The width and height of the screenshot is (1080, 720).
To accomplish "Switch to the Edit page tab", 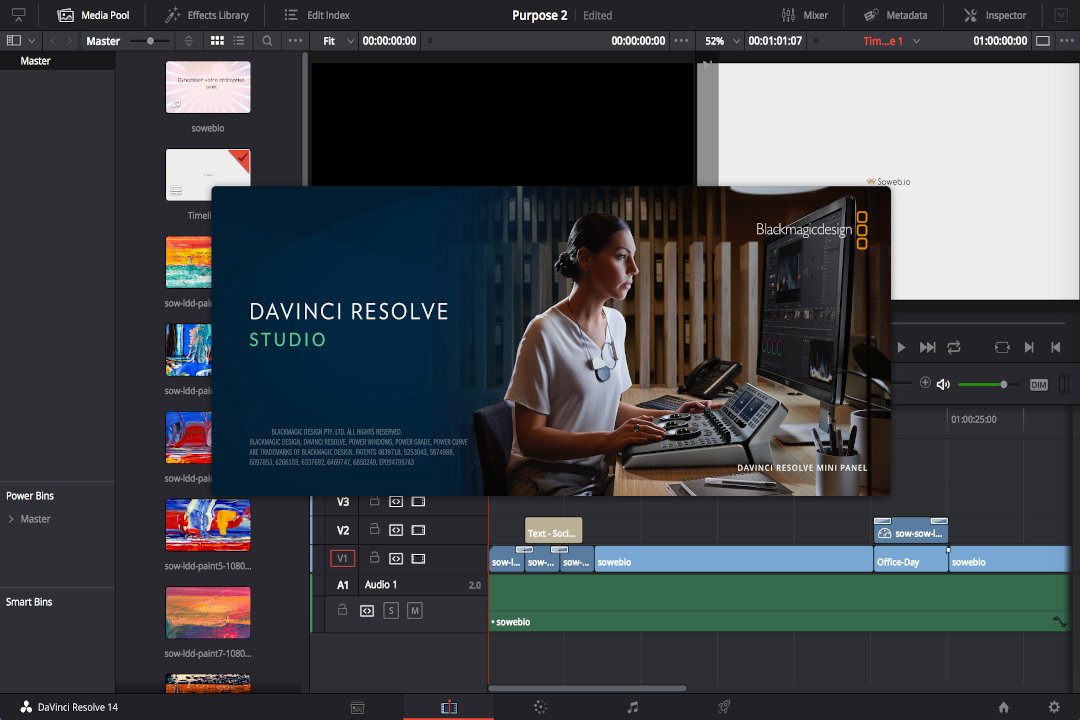I will pyautogui.click(x=448, y=707).
